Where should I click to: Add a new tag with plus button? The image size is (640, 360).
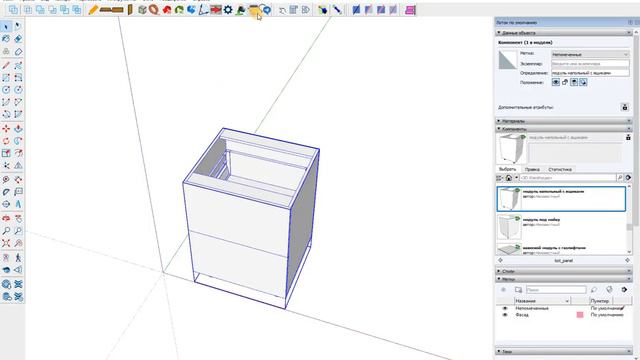[x=503, y=289]
